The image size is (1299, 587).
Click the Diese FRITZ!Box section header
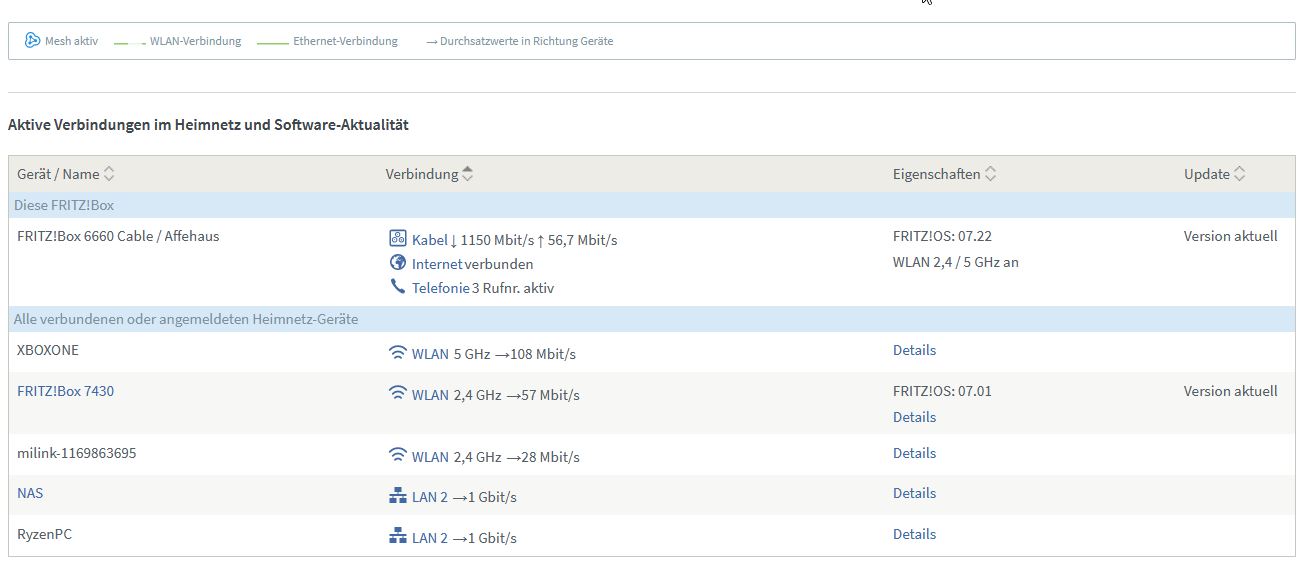(652, 205)
